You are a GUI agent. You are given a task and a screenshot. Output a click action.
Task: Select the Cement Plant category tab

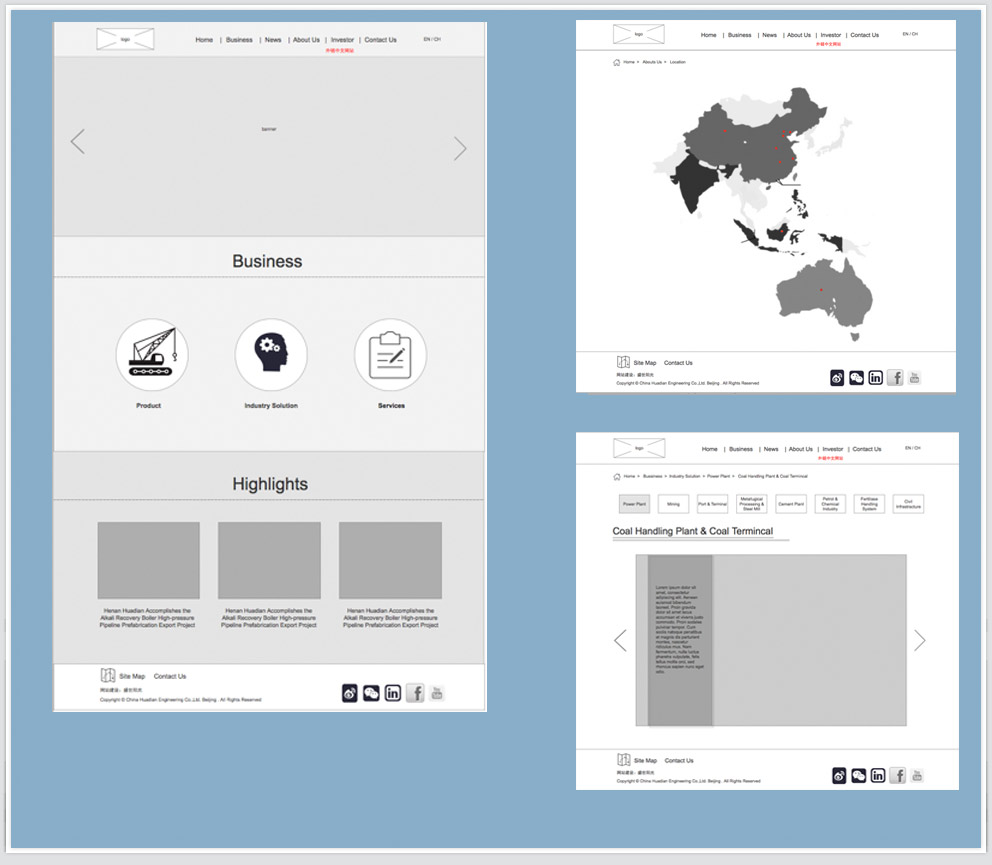pos(791,504)
